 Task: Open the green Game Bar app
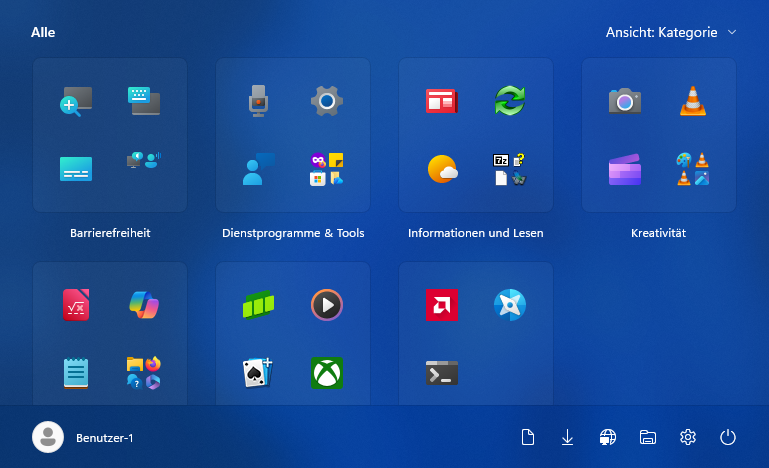pyautogui.click(x=258, y=305)
